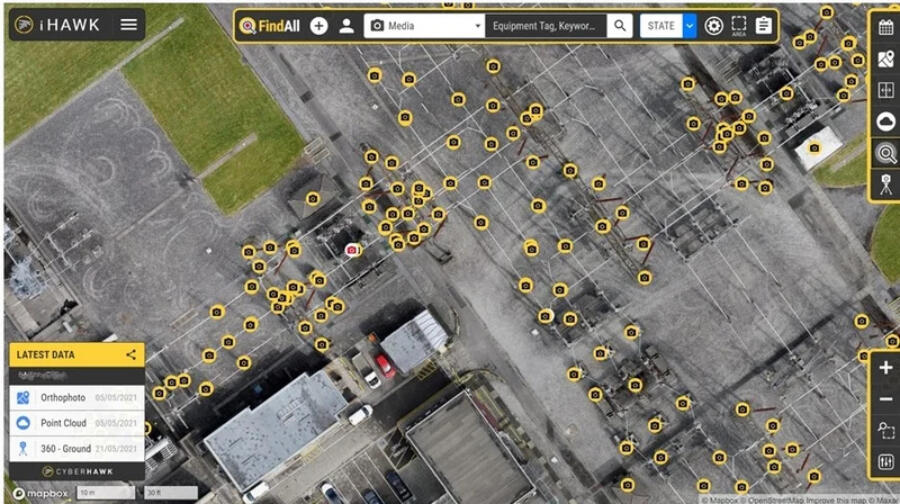The width and height of the screenshot is (900, 504).
Task: Open the iHawk hamburger menu
Action: coord(129,25)
